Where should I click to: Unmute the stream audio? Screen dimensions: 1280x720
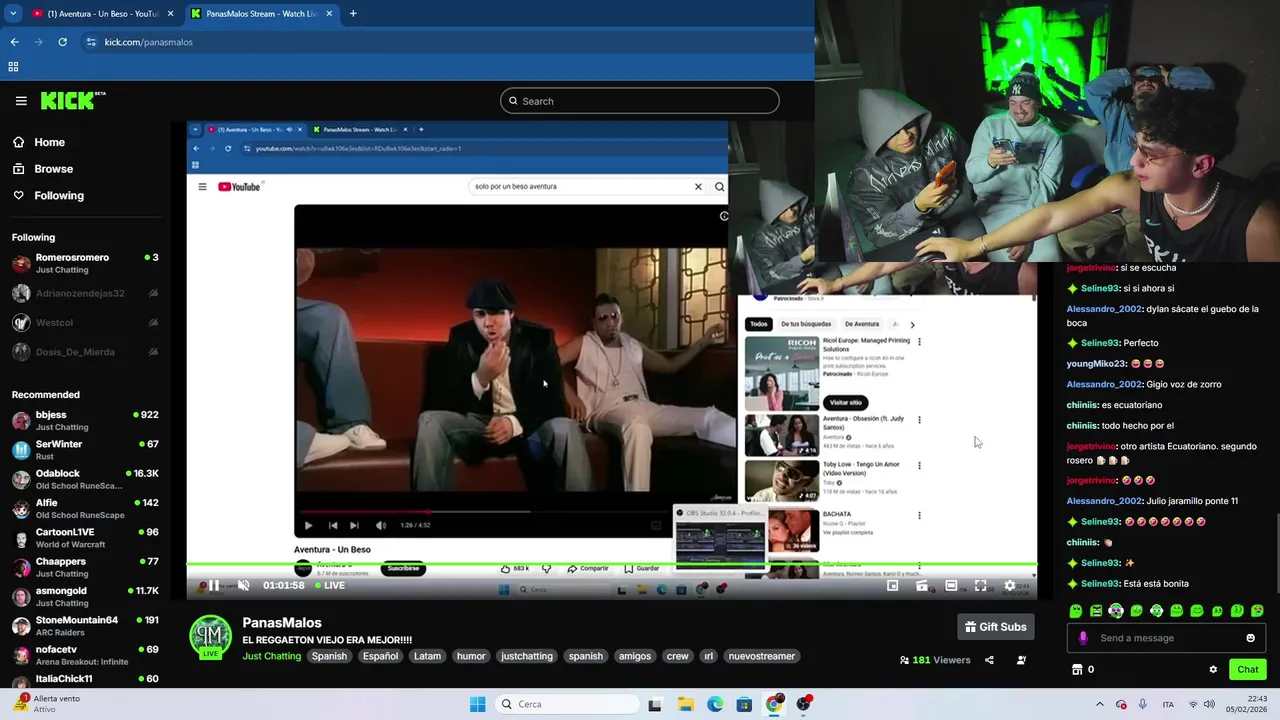pyautogui.click(x=243, y=586)
